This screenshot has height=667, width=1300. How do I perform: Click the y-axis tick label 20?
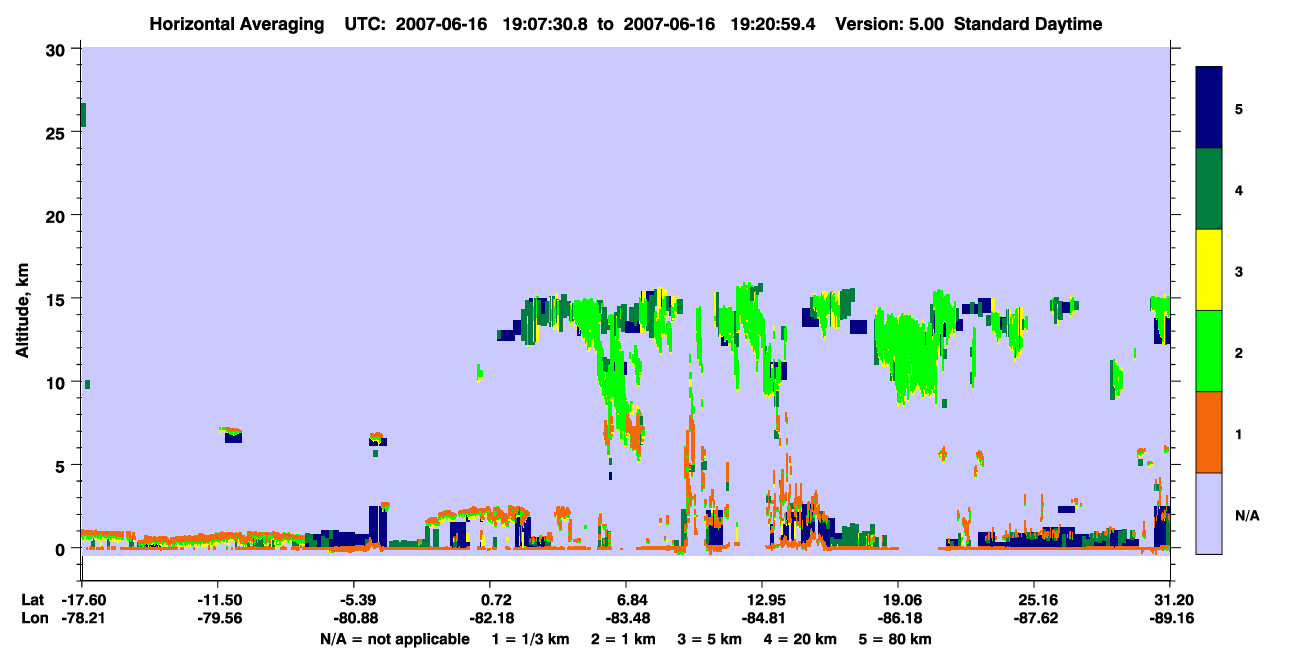[57, 216]
